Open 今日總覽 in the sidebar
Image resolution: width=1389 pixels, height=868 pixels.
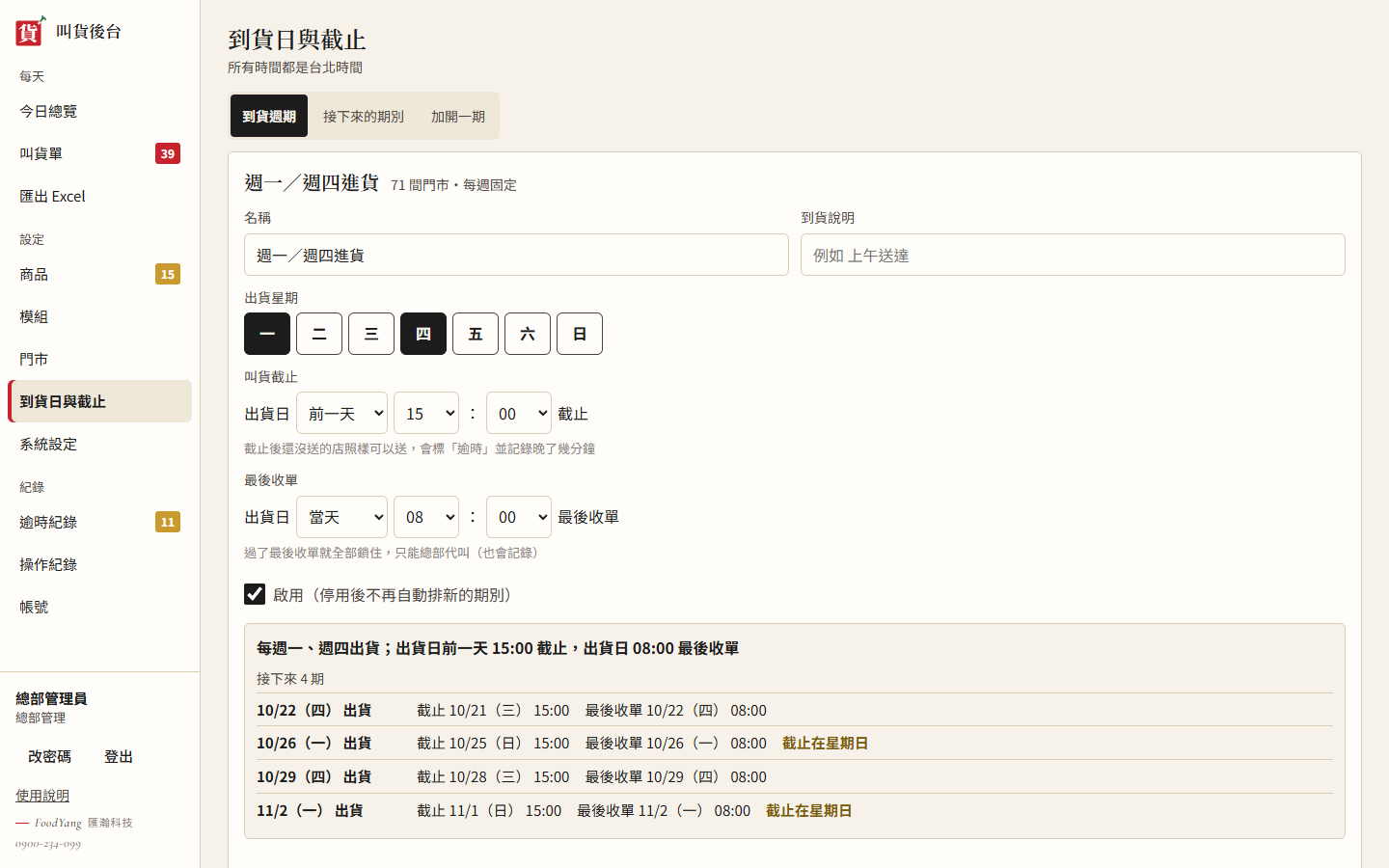pos(99,111)
